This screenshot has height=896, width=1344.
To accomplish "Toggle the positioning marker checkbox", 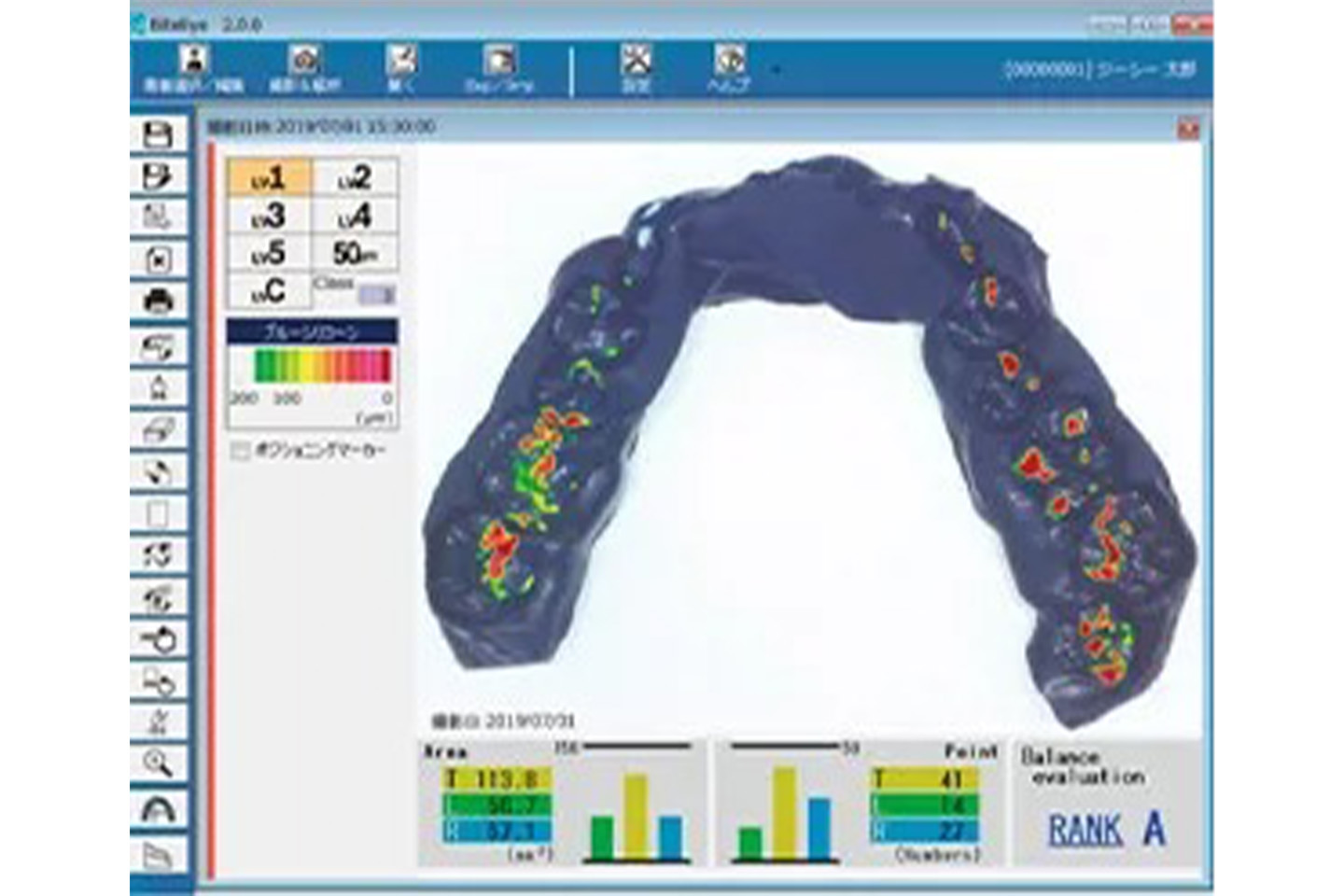I will click(241, 452).
